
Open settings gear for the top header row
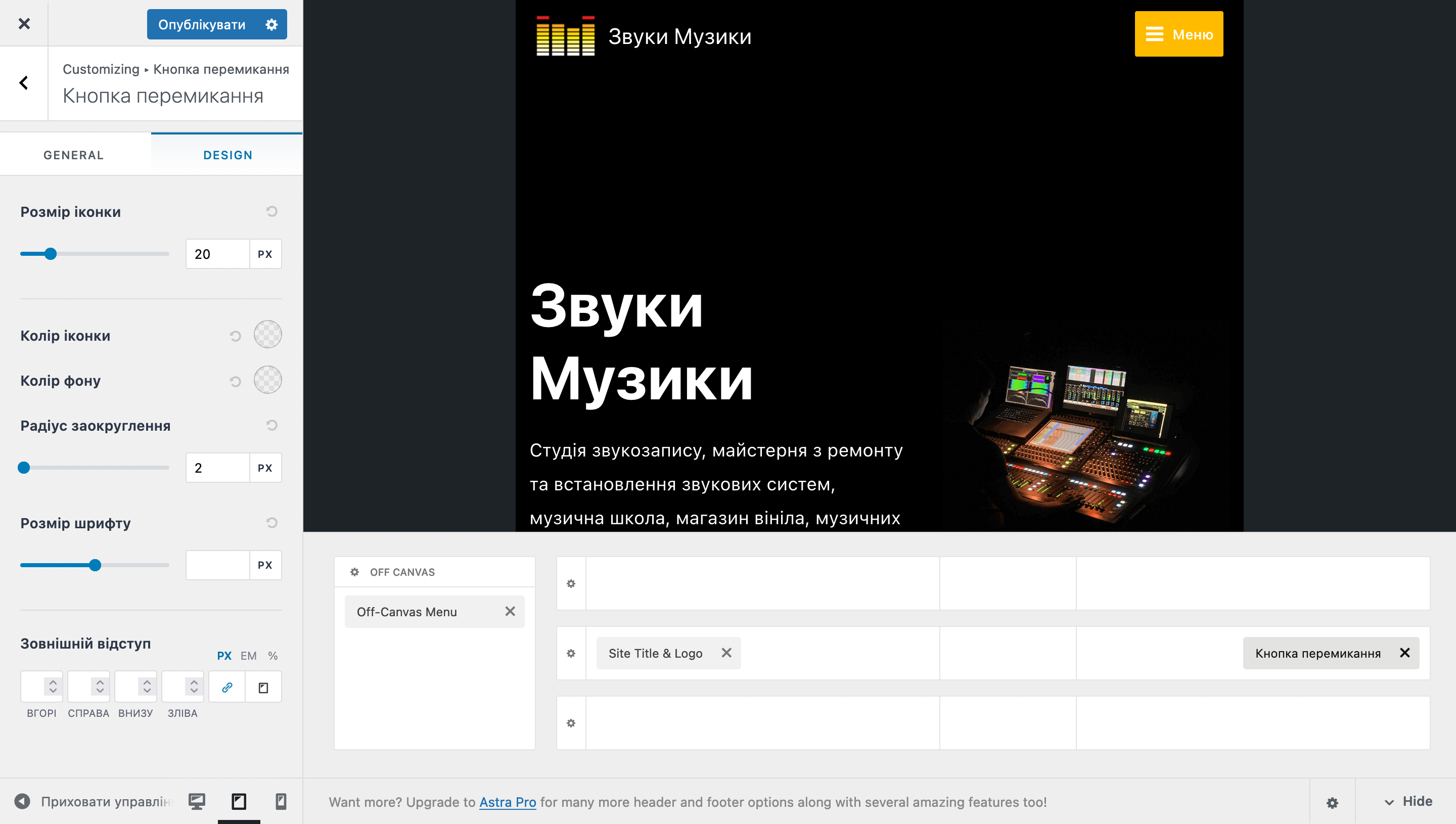click(571, 583)
